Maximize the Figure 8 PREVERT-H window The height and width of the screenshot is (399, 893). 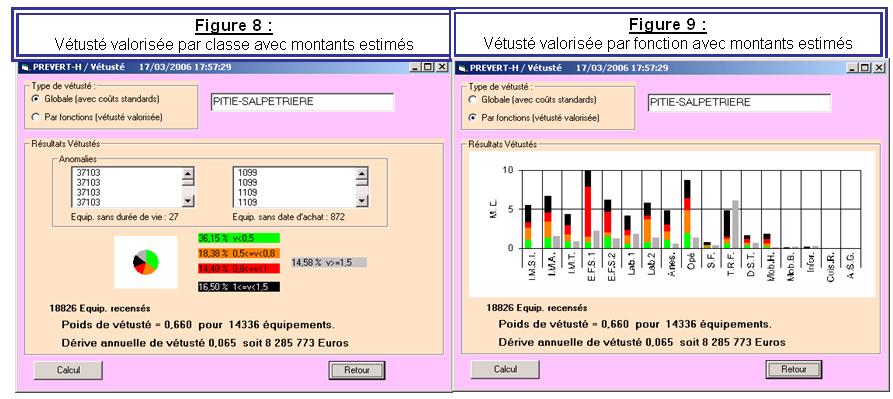point(428,67)
